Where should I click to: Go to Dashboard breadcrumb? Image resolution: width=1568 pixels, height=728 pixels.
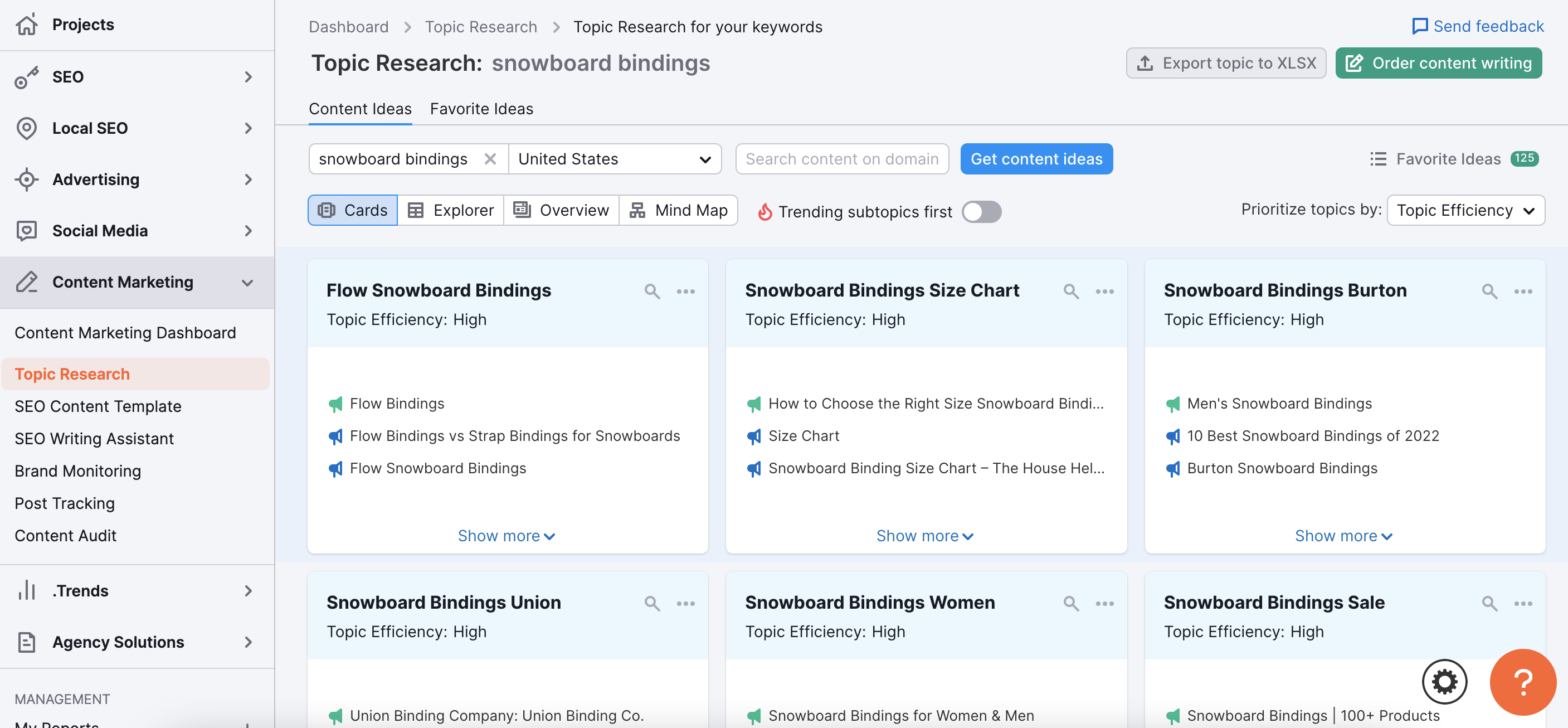pos(348,27)
